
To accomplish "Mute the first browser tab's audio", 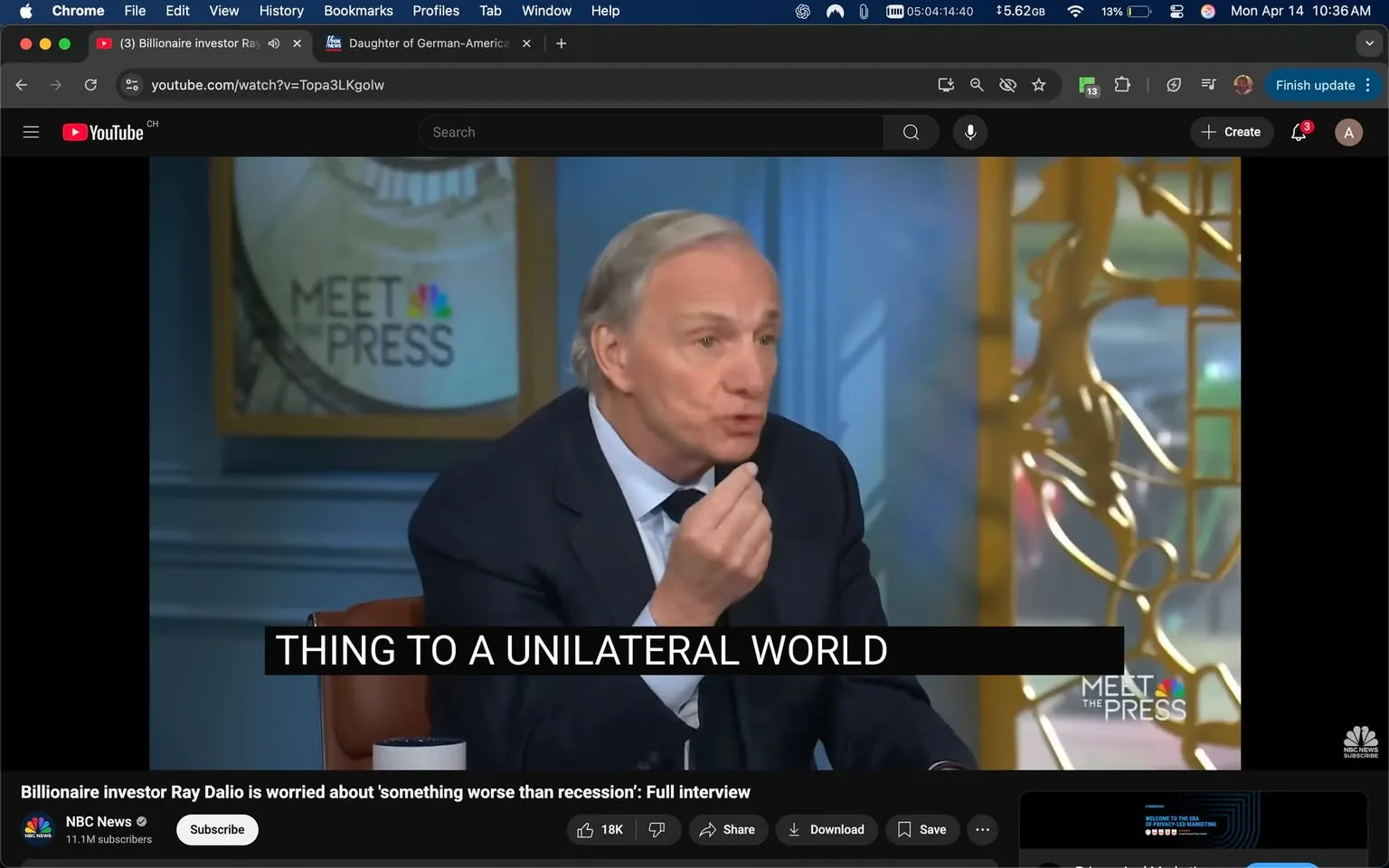I will [x=273, y=42].
